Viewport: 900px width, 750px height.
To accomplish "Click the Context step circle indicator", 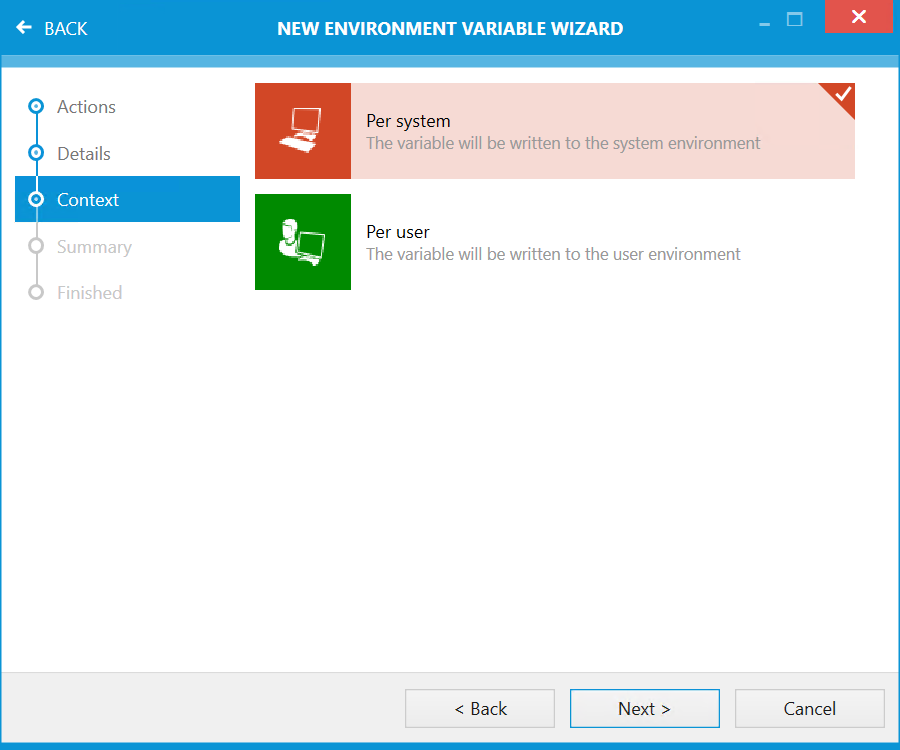I will click(x=36, y=199).
